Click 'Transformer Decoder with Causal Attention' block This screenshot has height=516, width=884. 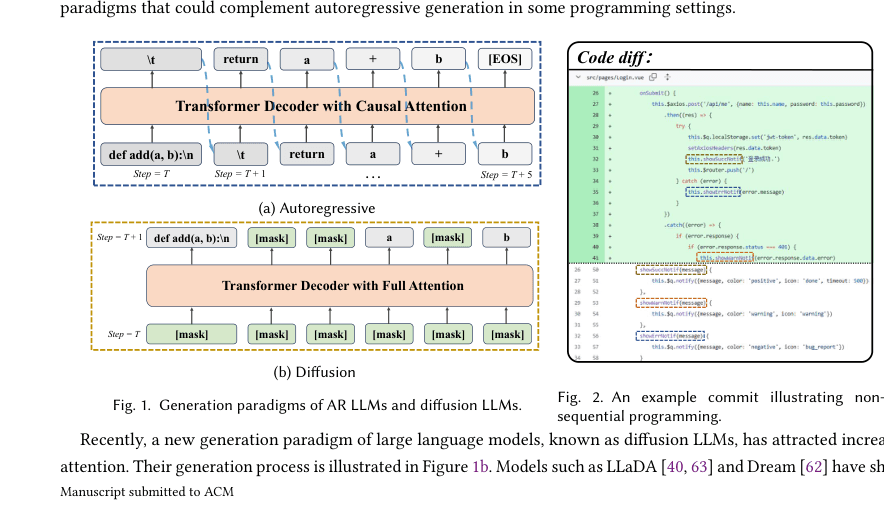[x=317, y=106]
